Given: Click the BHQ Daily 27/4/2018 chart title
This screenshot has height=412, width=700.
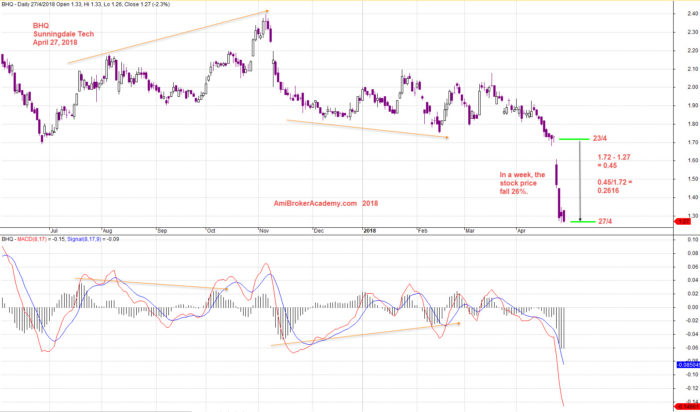Looking at the screenshot, I should click(88, 4).
